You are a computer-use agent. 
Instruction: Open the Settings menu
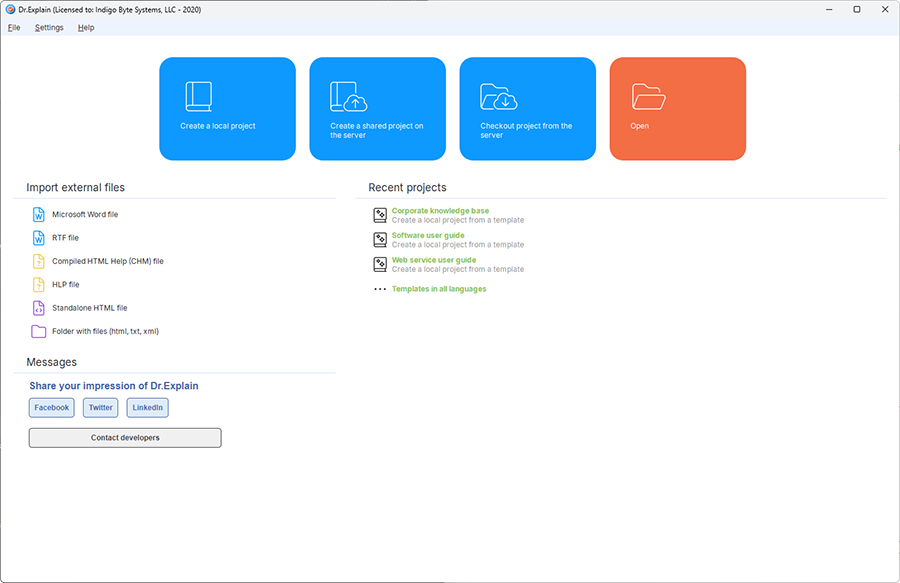coord(49,28)
